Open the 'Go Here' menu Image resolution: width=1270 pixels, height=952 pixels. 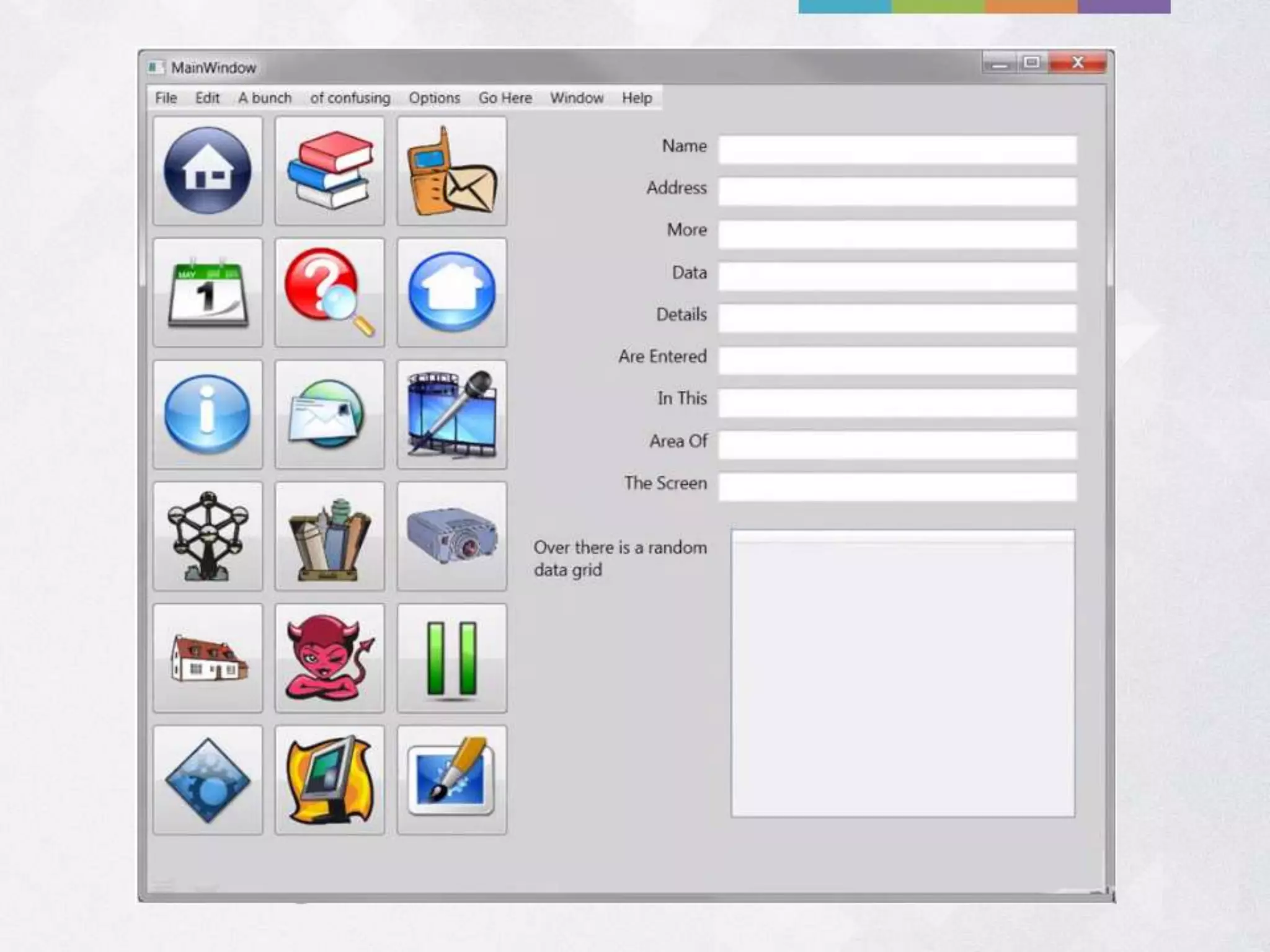505,98
